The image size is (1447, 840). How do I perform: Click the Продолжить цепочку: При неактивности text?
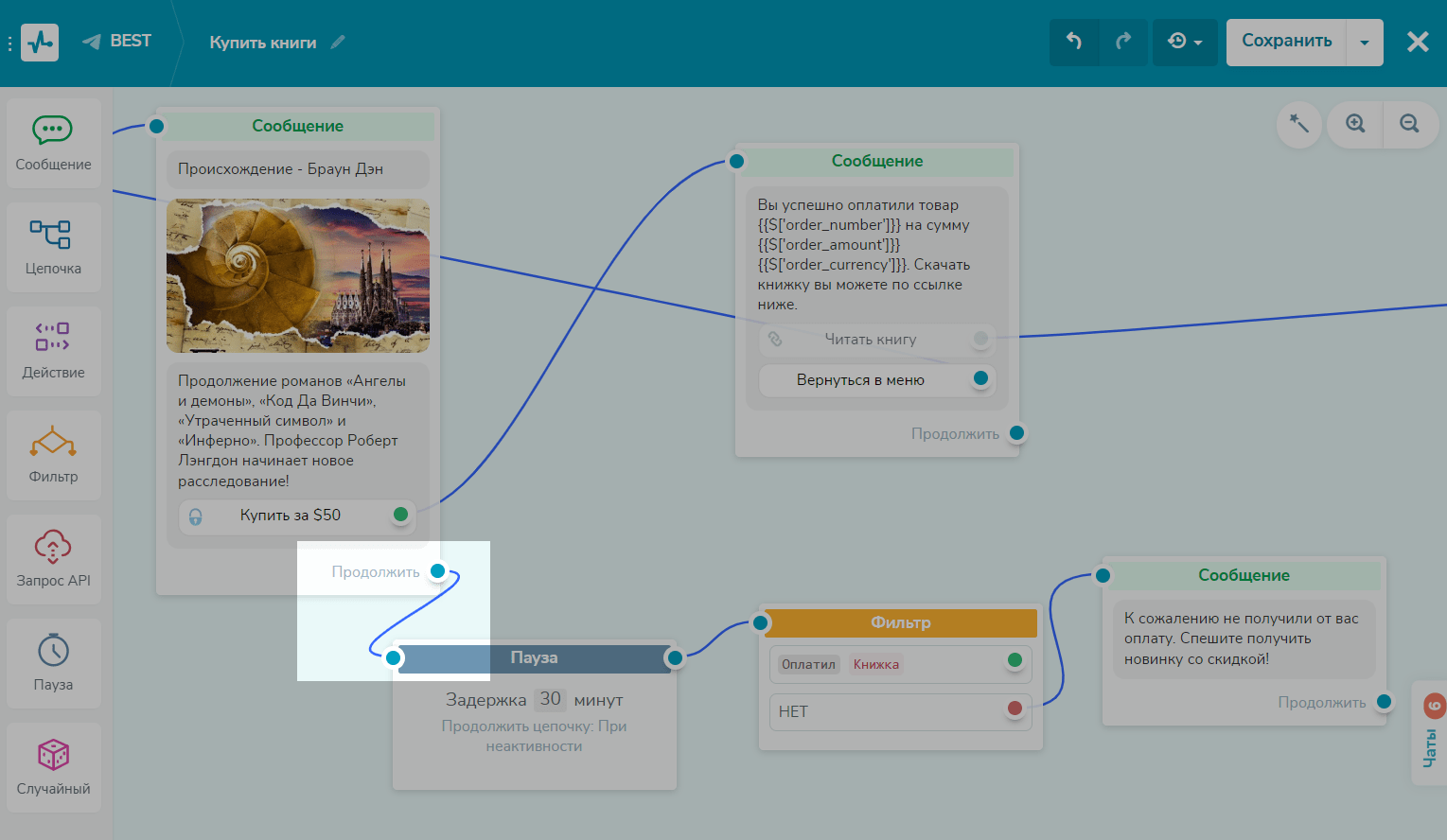coord(534,736)
